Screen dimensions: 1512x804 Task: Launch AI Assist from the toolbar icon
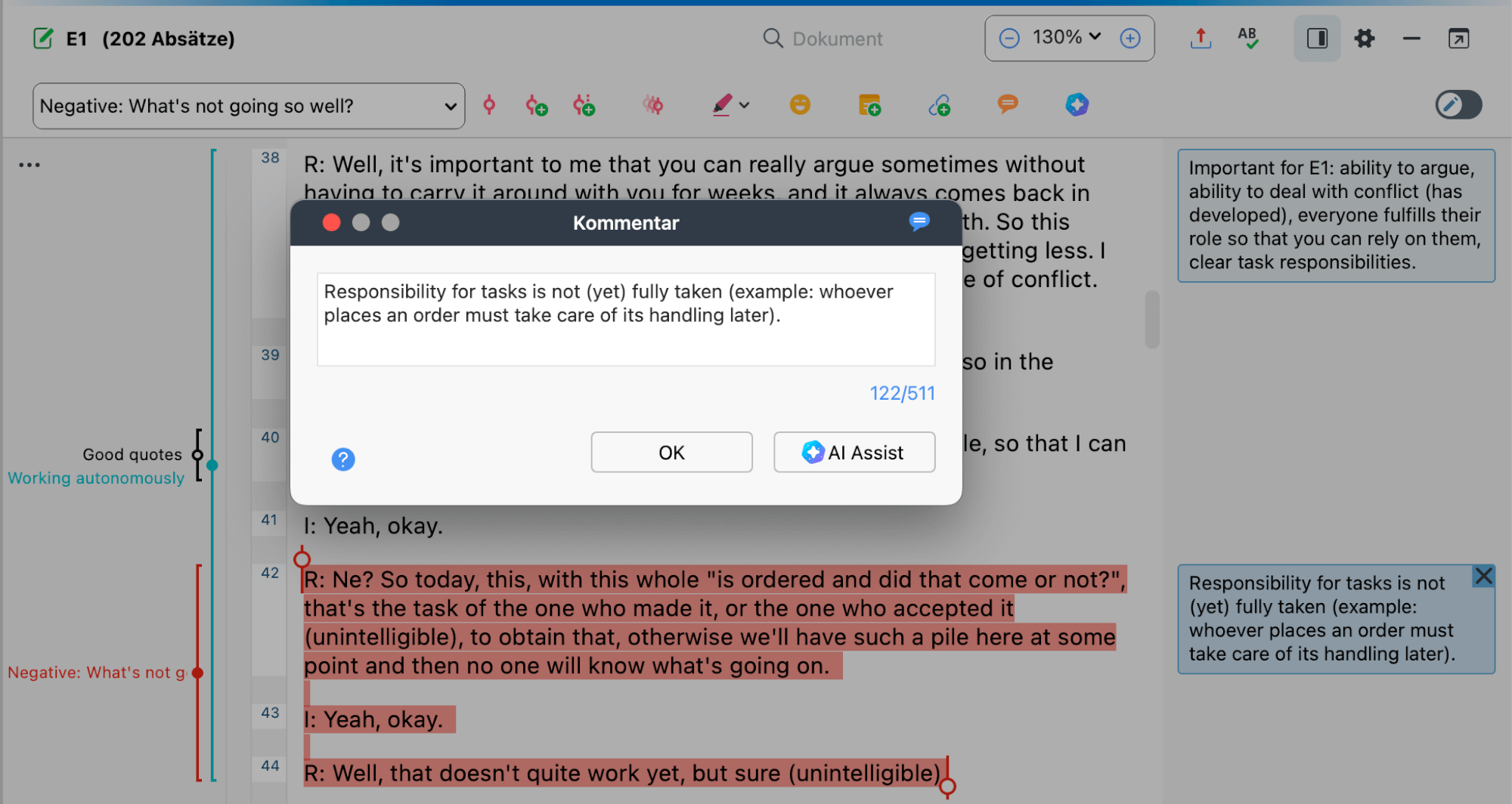1077,105
